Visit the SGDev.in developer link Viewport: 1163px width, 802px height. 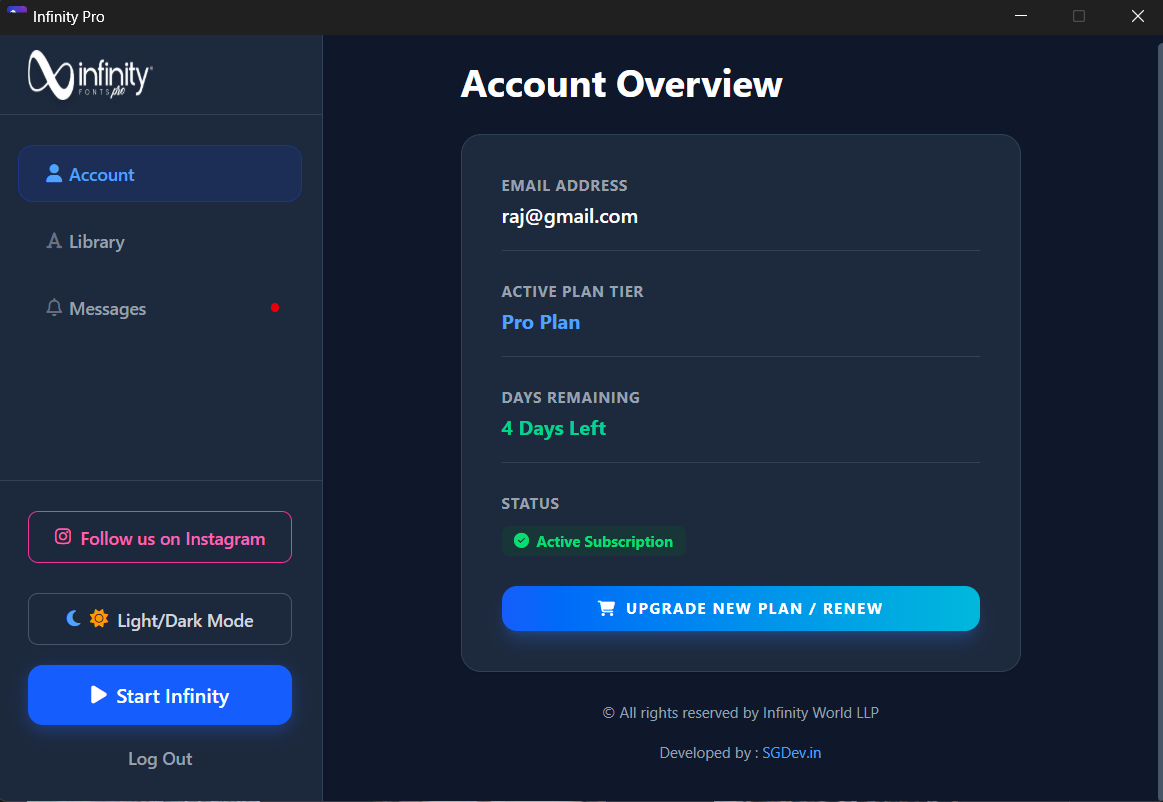[791, 752]
